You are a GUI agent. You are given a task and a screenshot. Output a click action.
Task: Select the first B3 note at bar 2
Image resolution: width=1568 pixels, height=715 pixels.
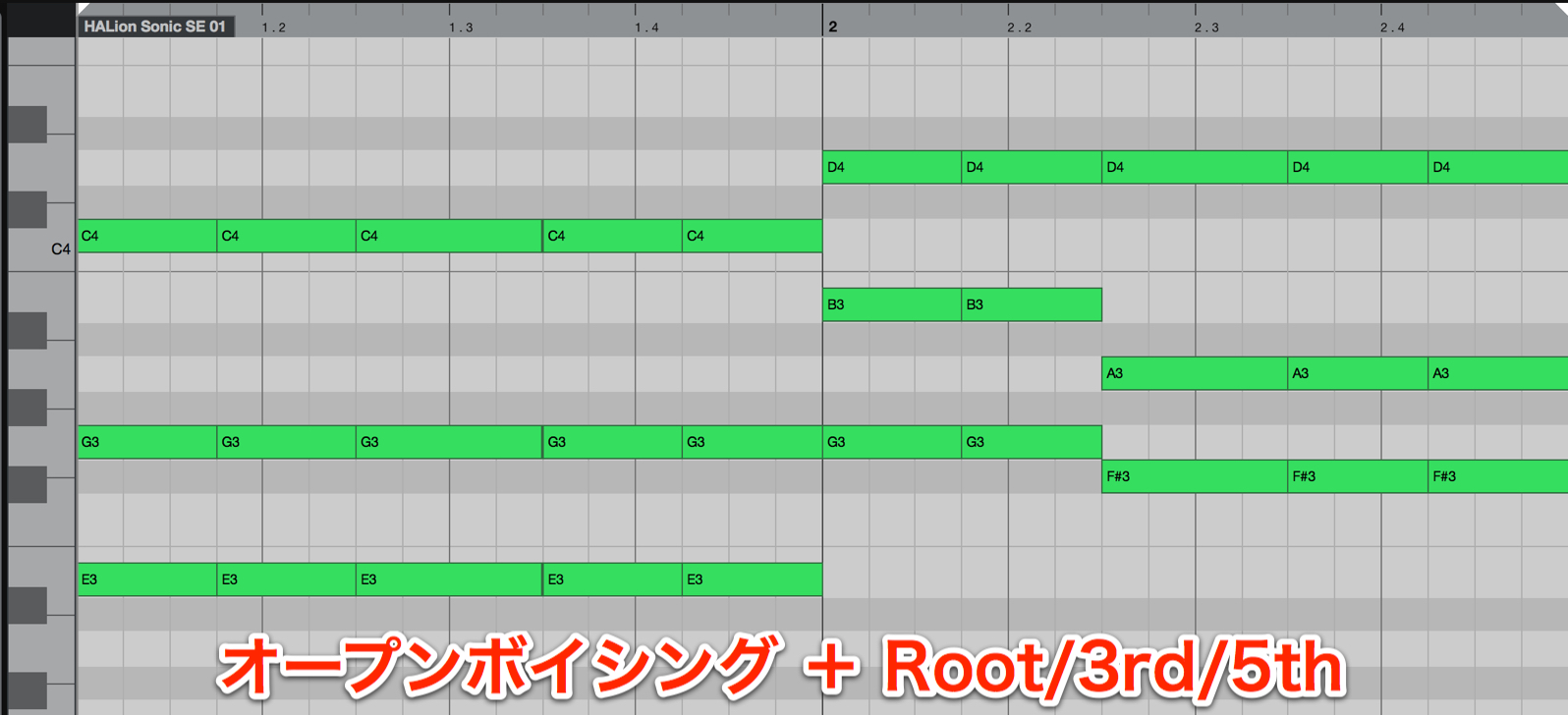tap(892, 304)
